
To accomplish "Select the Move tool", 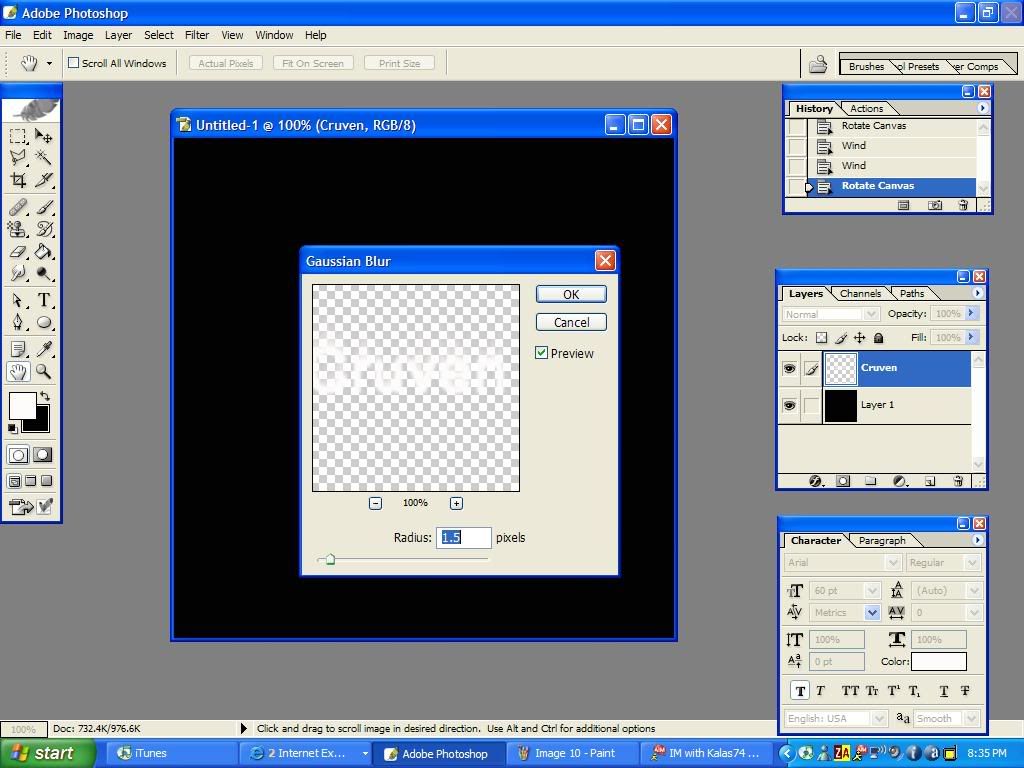I will pos(44,136).
